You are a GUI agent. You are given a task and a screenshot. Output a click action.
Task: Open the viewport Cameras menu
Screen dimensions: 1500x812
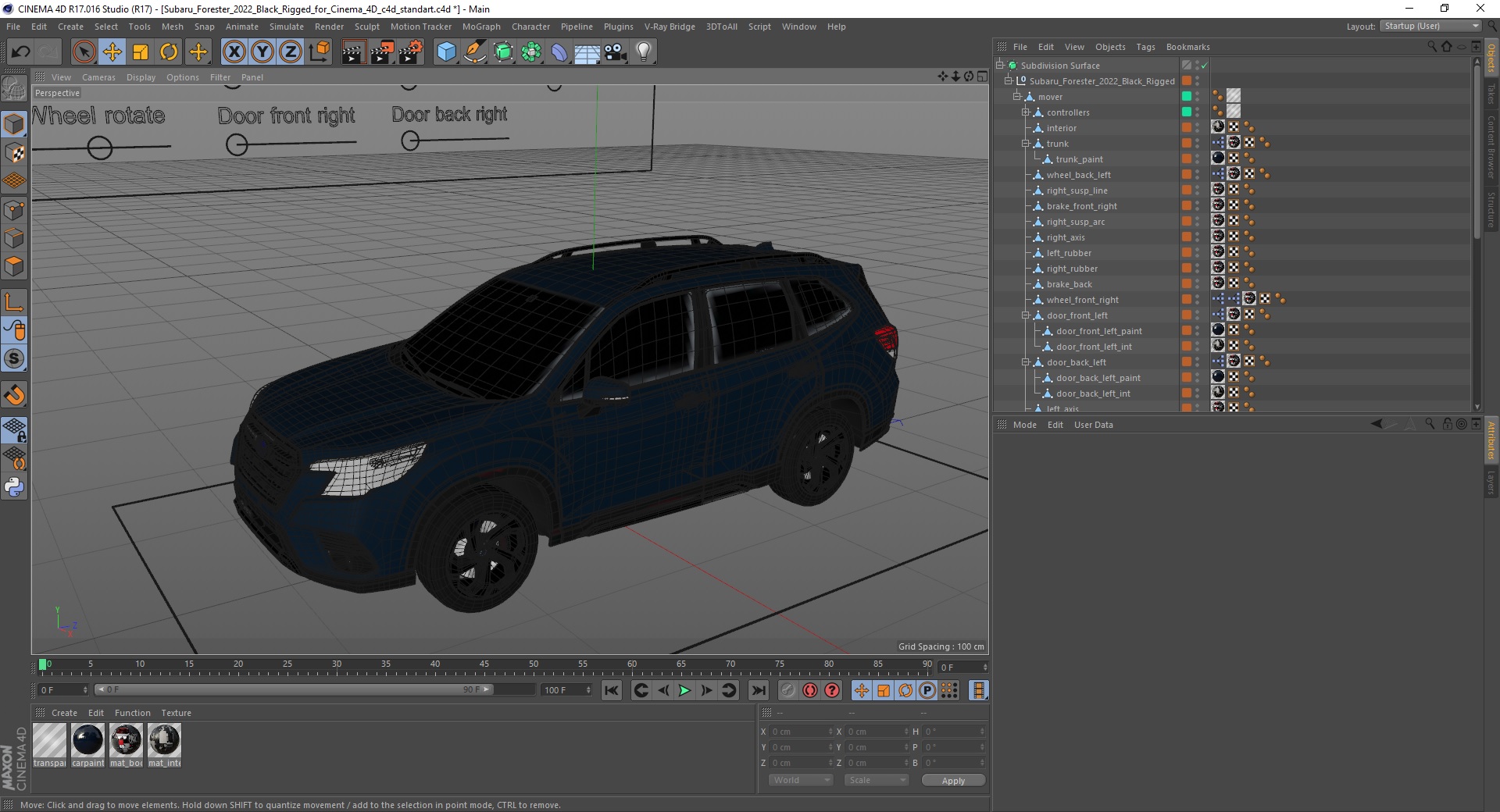coord(98,77)
